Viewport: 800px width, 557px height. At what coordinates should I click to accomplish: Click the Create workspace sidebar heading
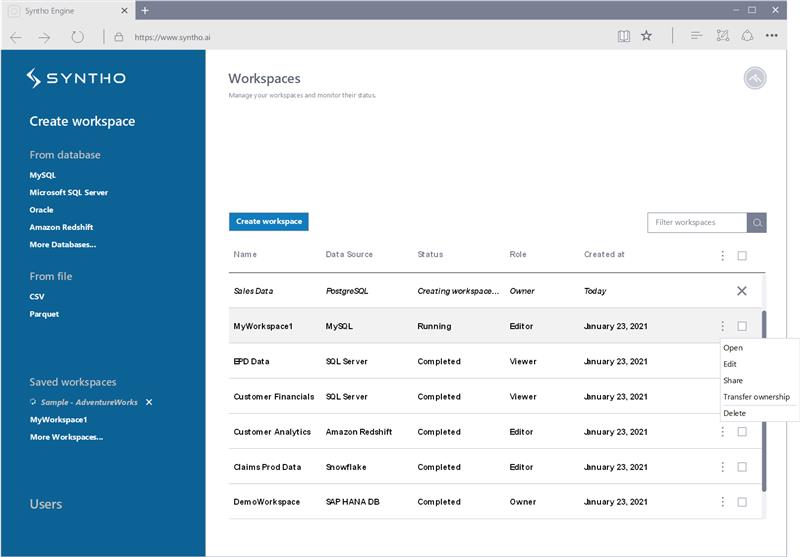82,121
